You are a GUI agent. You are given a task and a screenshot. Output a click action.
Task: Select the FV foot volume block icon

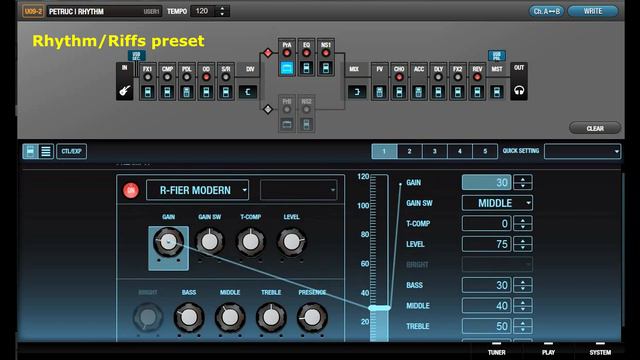(x=380, y=92)
